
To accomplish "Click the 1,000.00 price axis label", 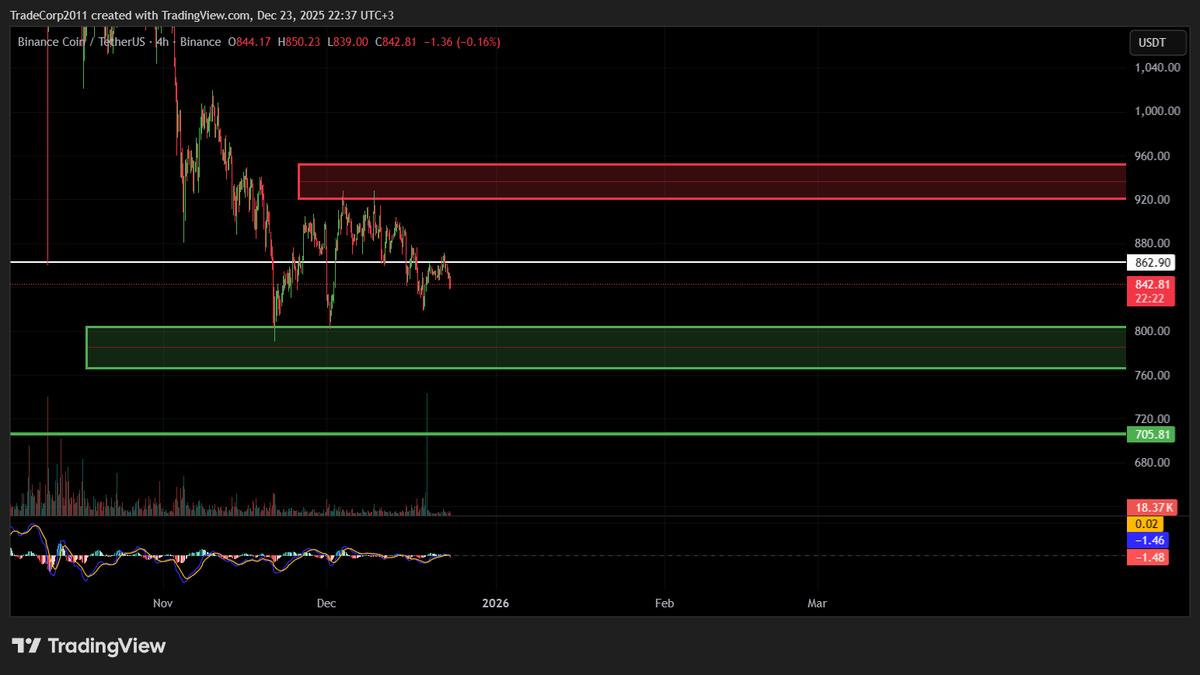I will point(1157,111).
